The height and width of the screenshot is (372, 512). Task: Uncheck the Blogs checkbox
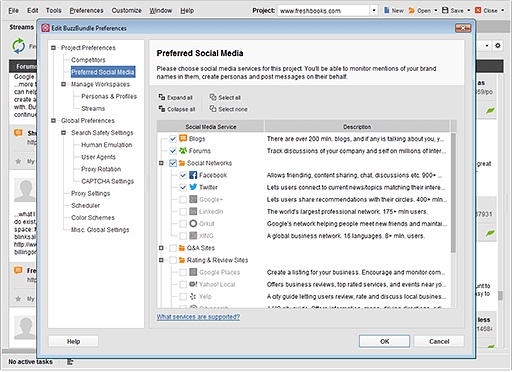pos(173,139)
